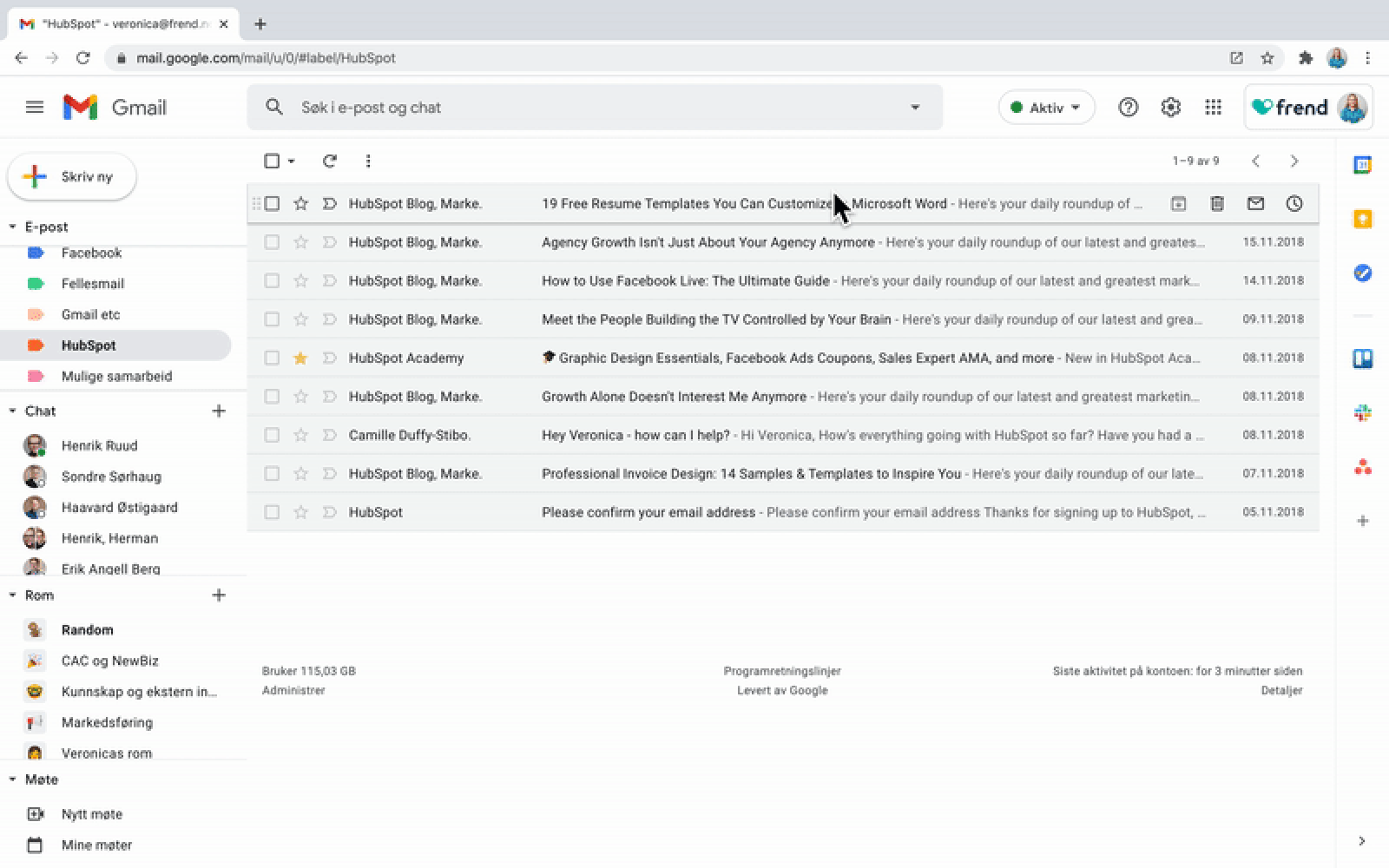Expand search options arrow in search bar
Screen dimensions: 1389x868
(x=915, y=108)
